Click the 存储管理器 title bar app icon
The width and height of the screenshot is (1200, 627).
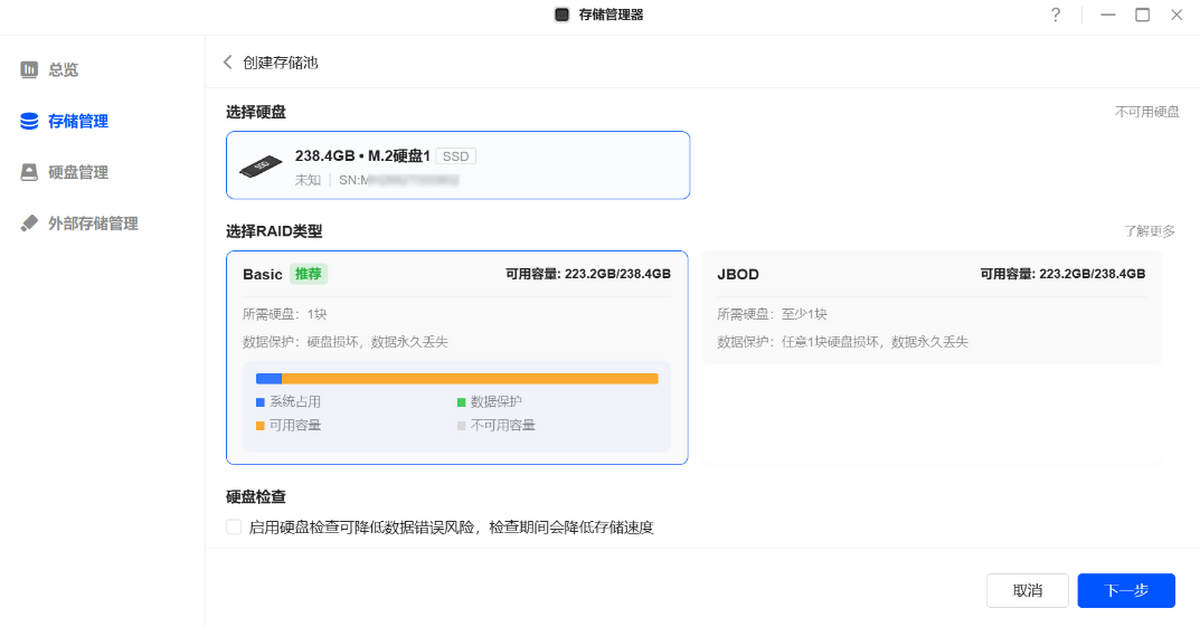point(561,15)
